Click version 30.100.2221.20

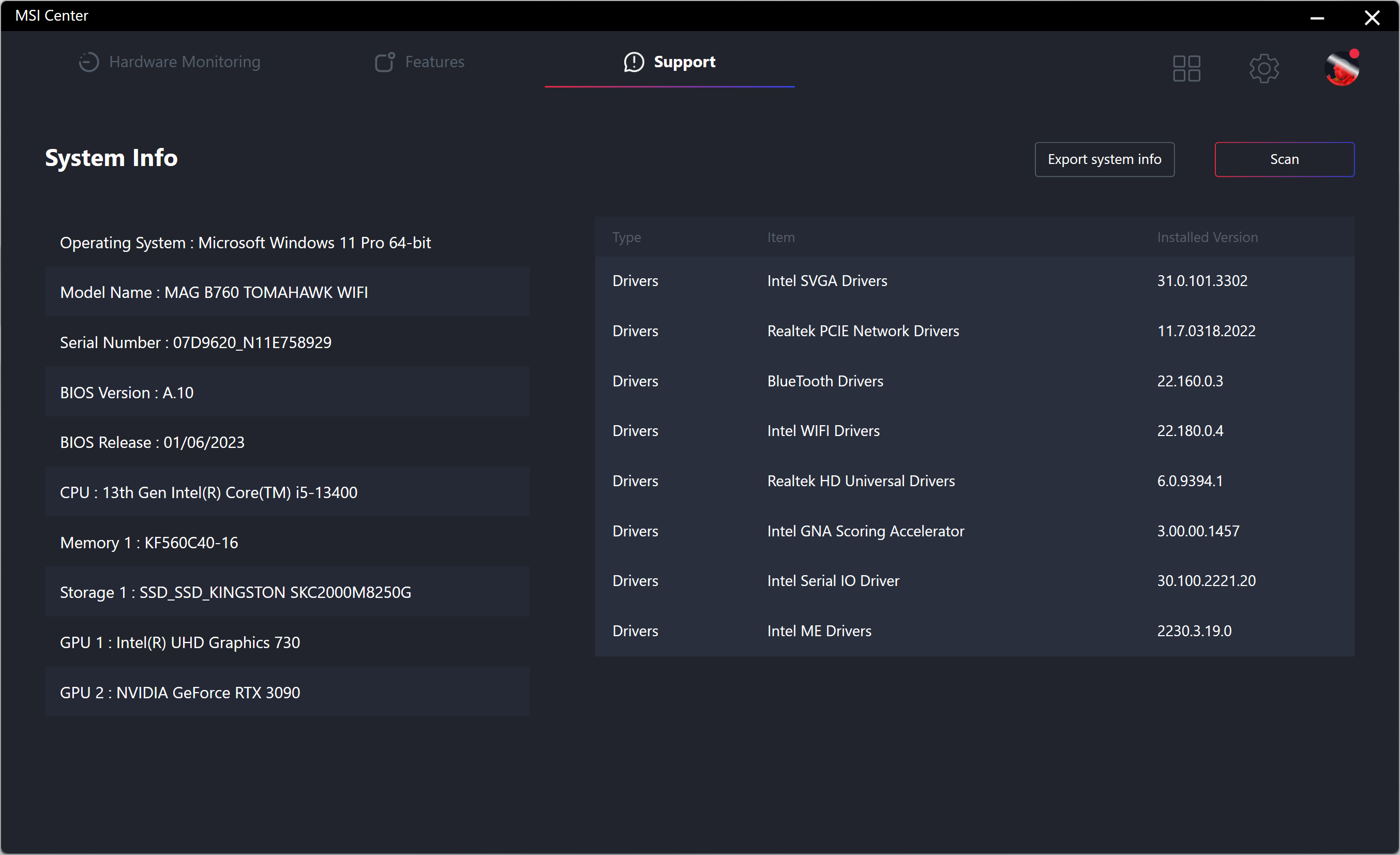coord(1206,581)
